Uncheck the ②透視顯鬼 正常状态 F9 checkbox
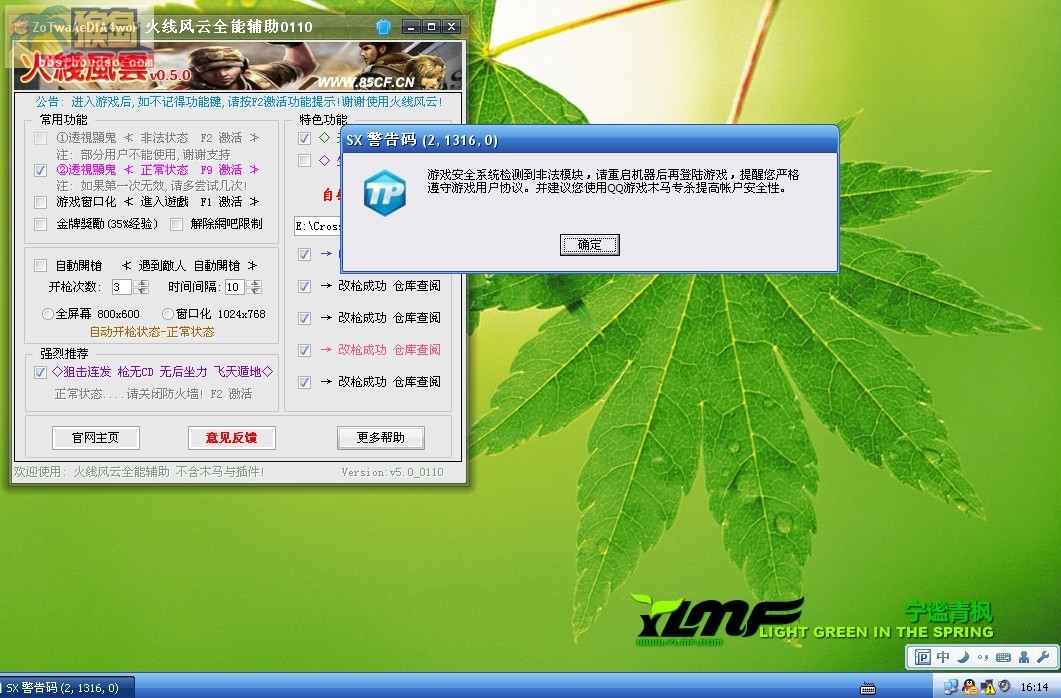1061x698 pixels. [41, 170]
